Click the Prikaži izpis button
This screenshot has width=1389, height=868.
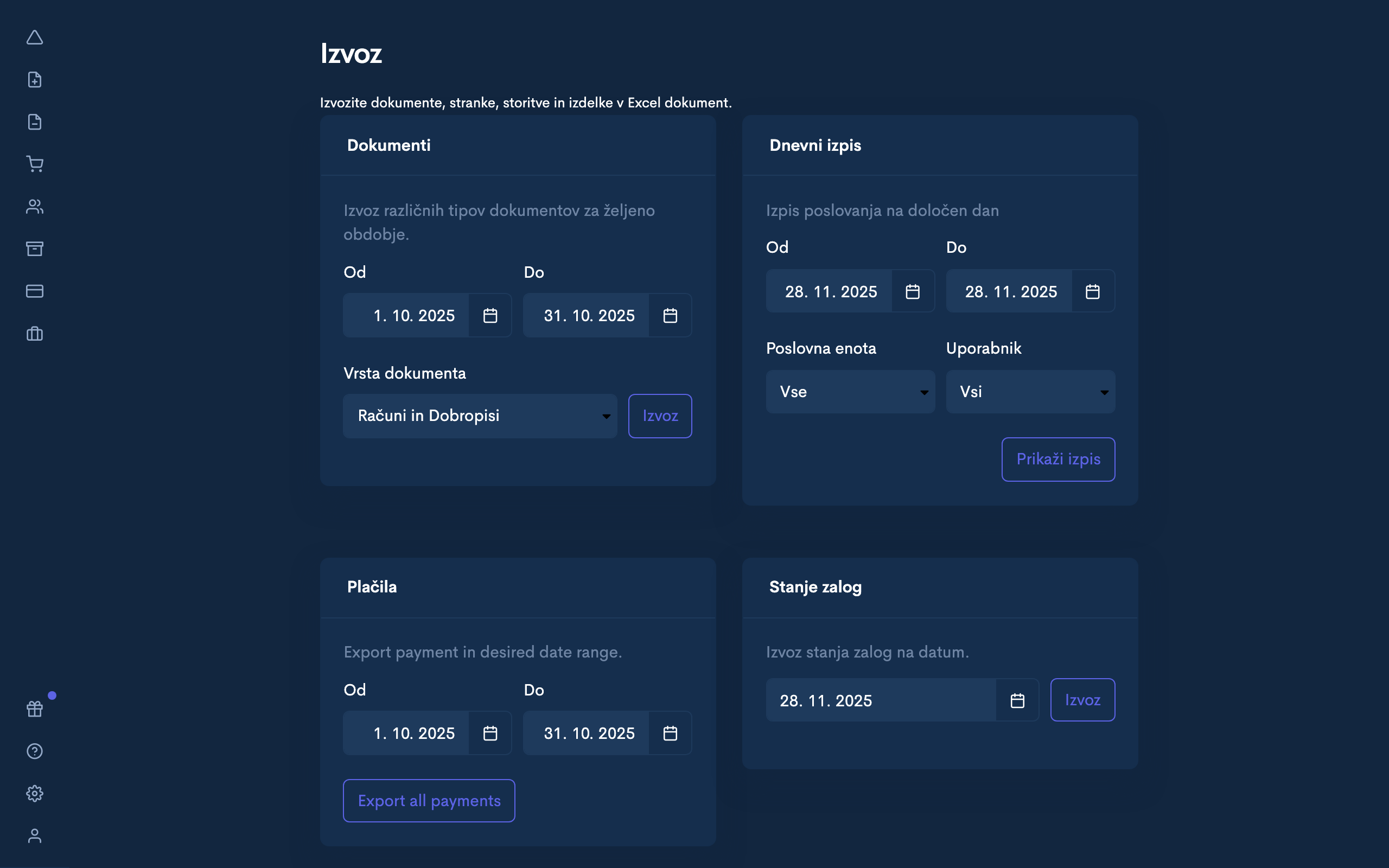pyautogui.click(x=1058, y=459)
